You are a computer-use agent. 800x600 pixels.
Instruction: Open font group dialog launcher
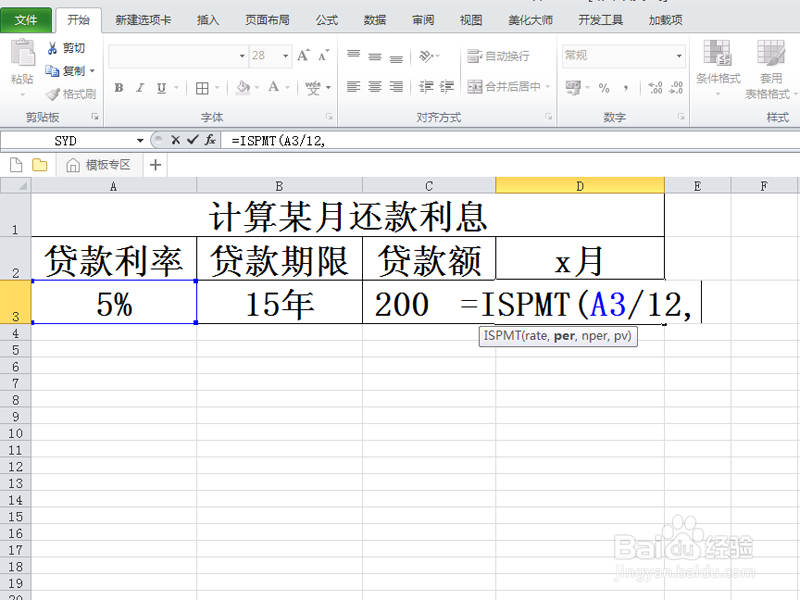coord(330,117)
